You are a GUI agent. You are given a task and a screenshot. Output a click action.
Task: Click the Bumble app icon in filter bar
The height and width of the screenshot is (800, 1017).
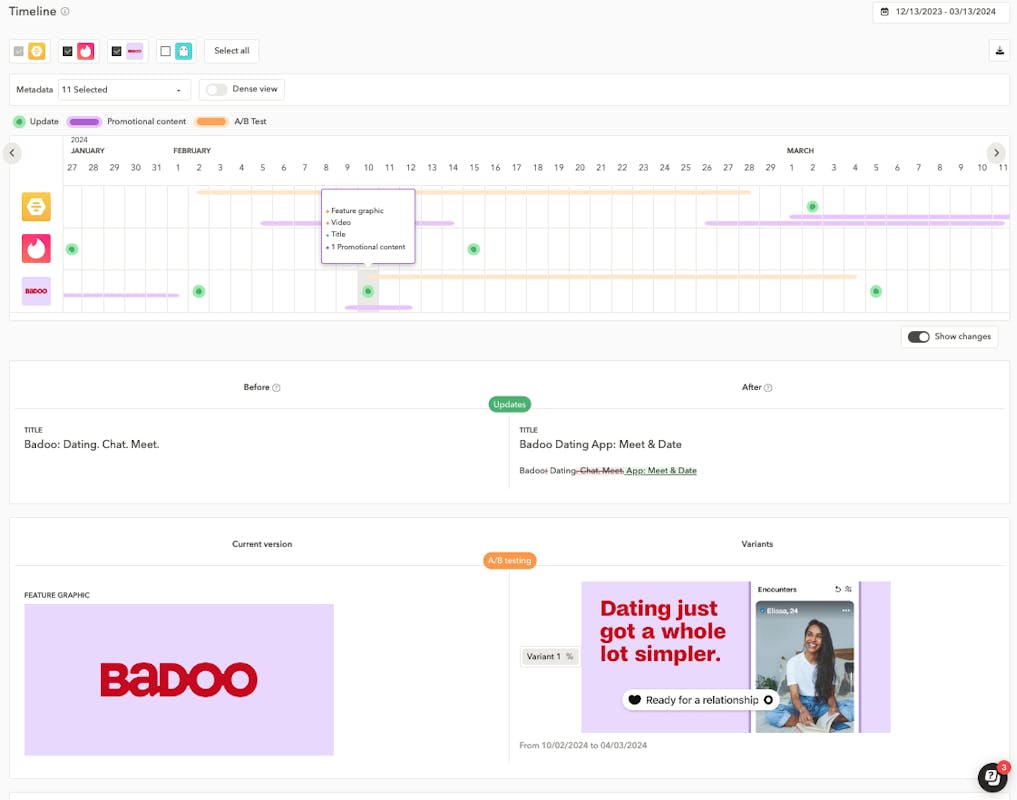[x=37, y=51]
